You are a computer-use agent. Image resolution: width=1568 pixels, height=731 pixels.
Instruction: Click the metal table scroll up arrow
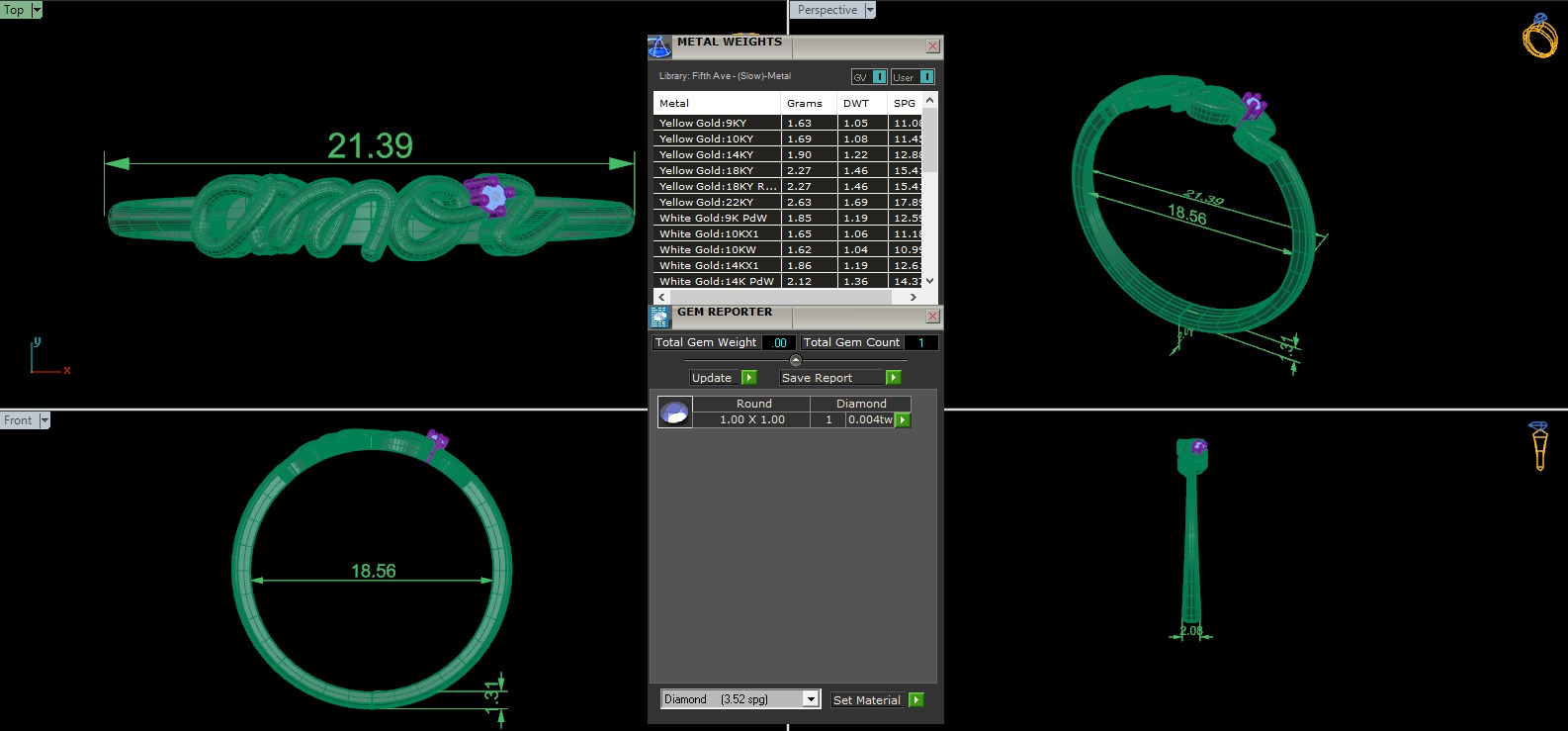929,100
